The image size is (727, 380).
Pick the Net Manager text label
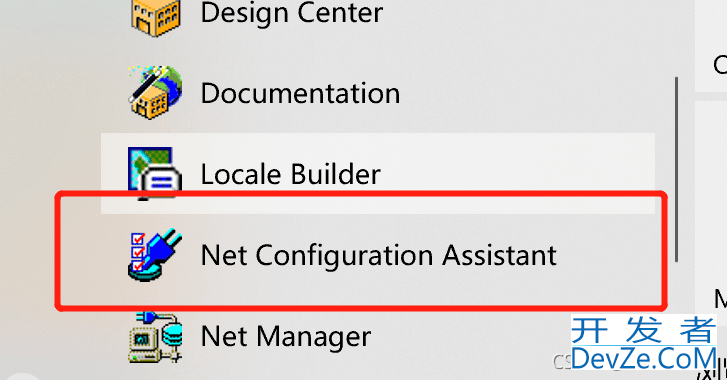pos(286,336)
